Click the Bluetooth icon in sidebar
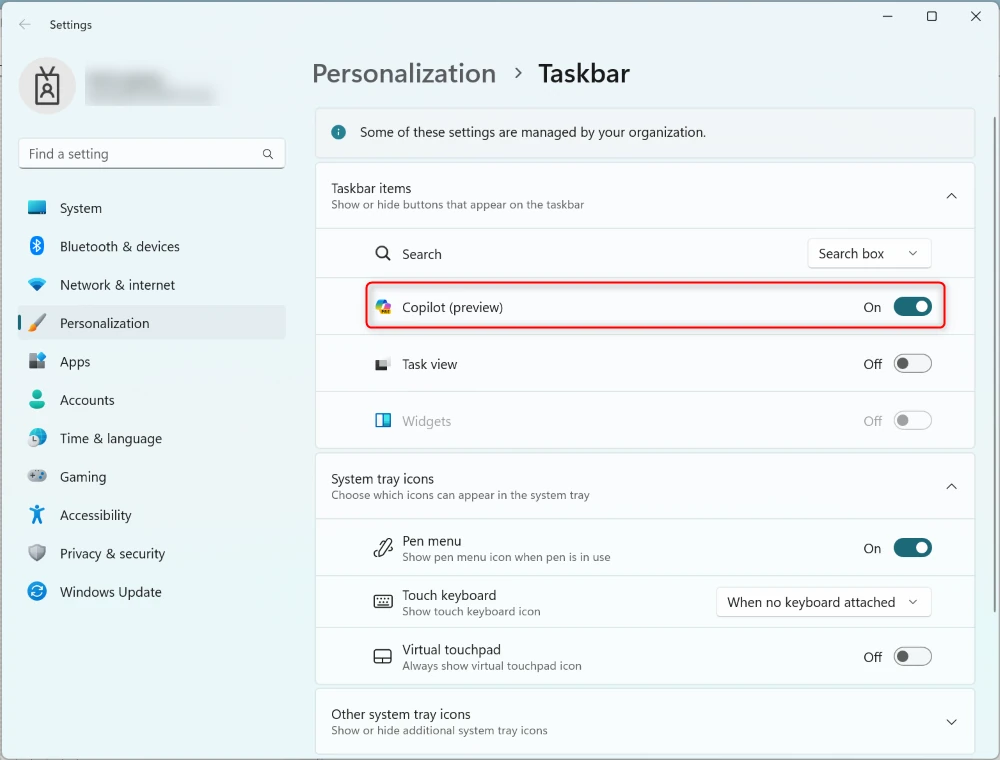Image resolution: width=1000 pixels, height=760 pixels. [x=37, y=246]
